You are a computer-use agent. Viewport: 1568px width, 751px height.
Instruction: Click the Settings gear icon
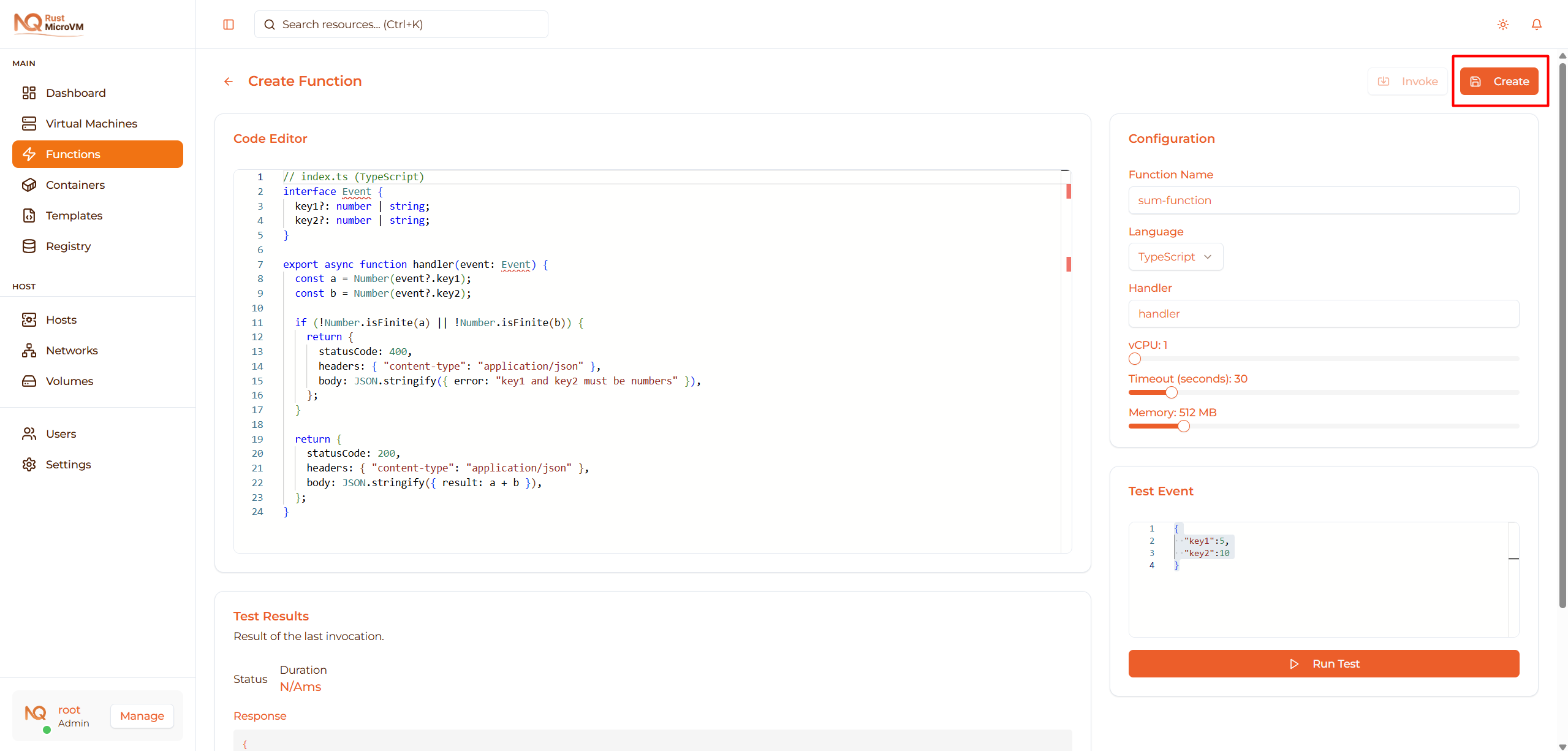[29, 464]
